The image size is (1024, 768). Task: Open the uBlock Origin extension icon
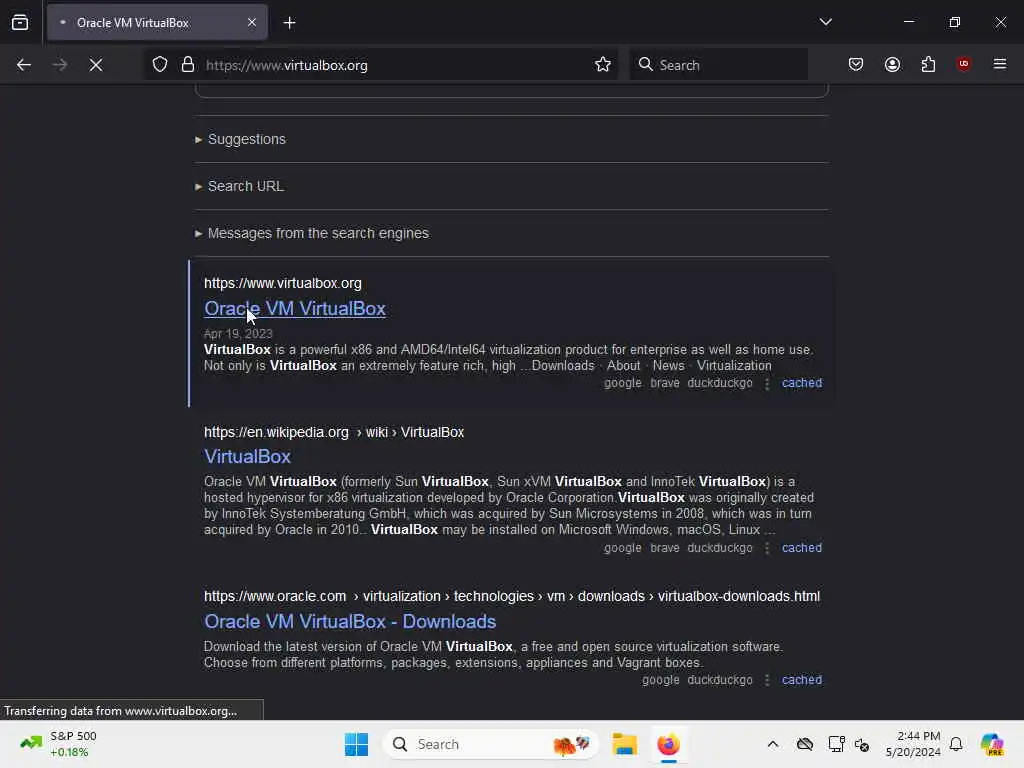coord(963,64)
